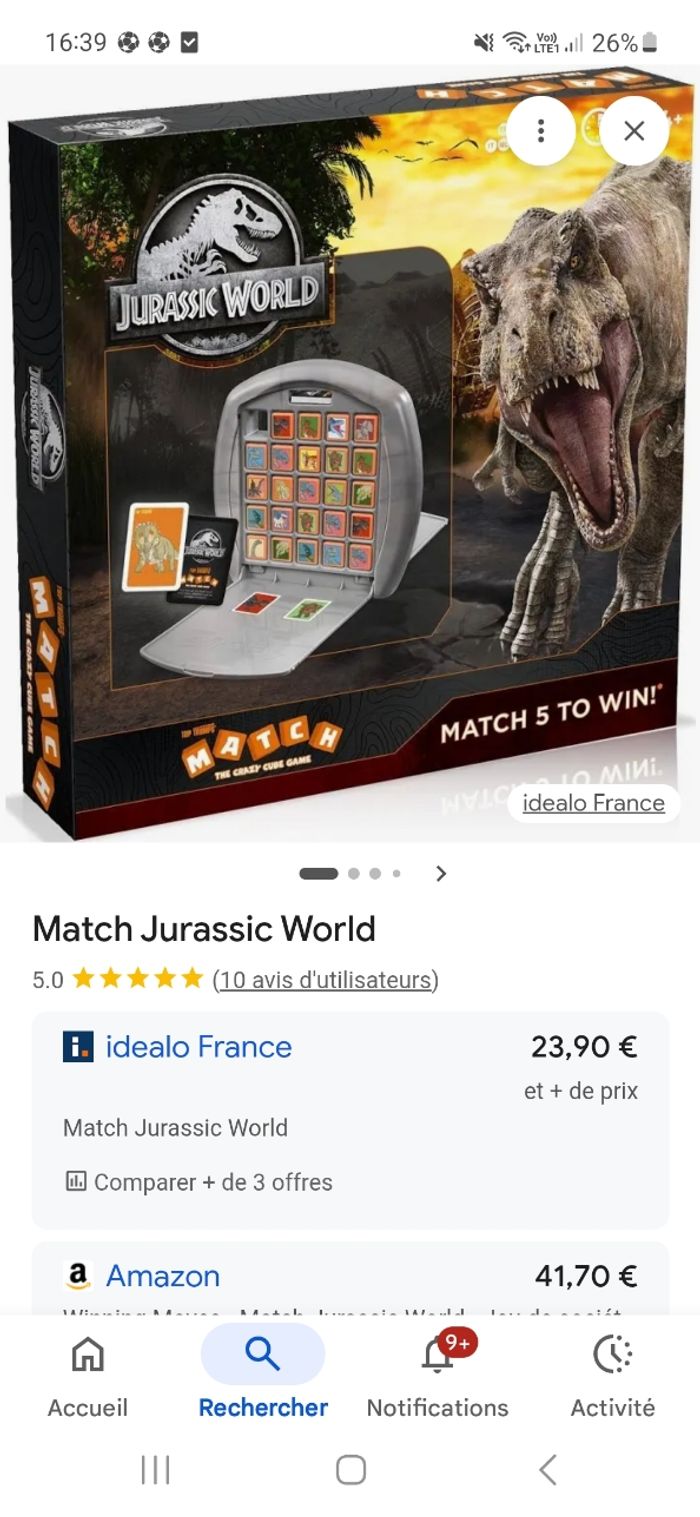Tap the Comparer chart icon
700x1517 pixels.
click(x=75, y=1182)
